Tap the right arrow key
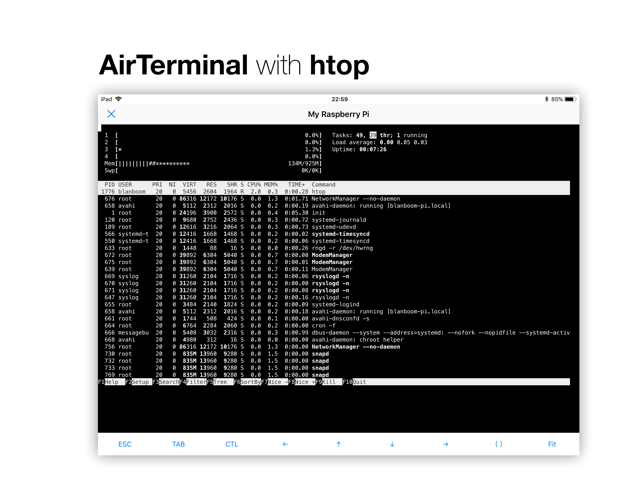 click(445, 444)
